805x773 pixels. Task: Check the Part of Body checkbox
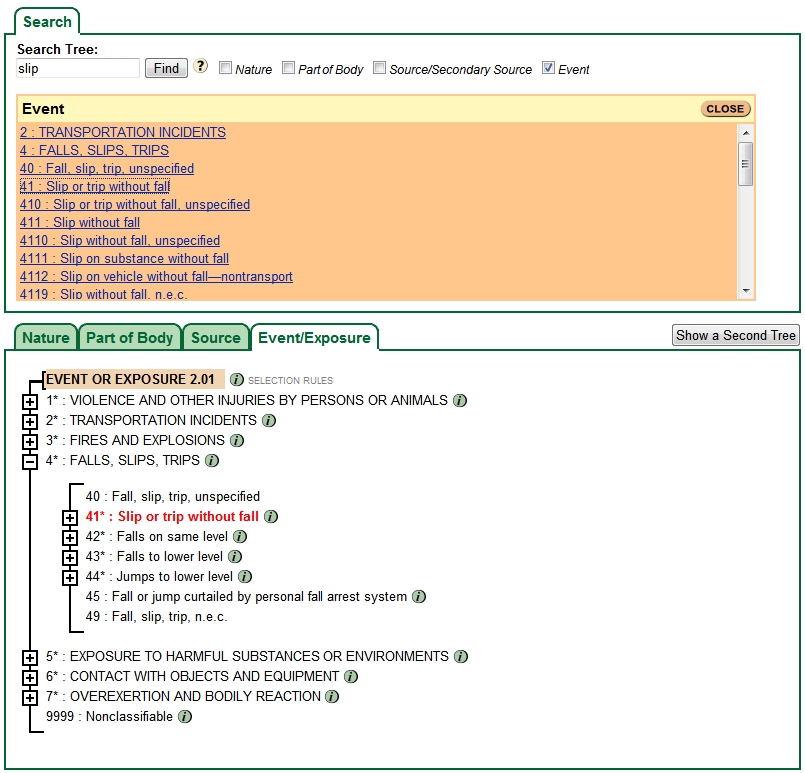[x=289, y=69]
